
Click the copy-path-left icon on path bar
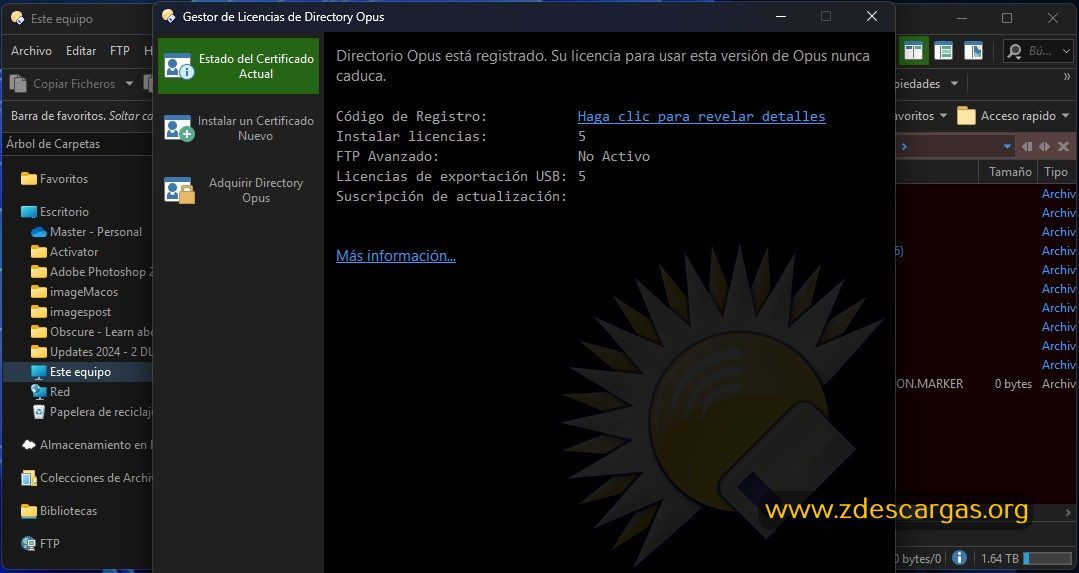[1027, 147]
